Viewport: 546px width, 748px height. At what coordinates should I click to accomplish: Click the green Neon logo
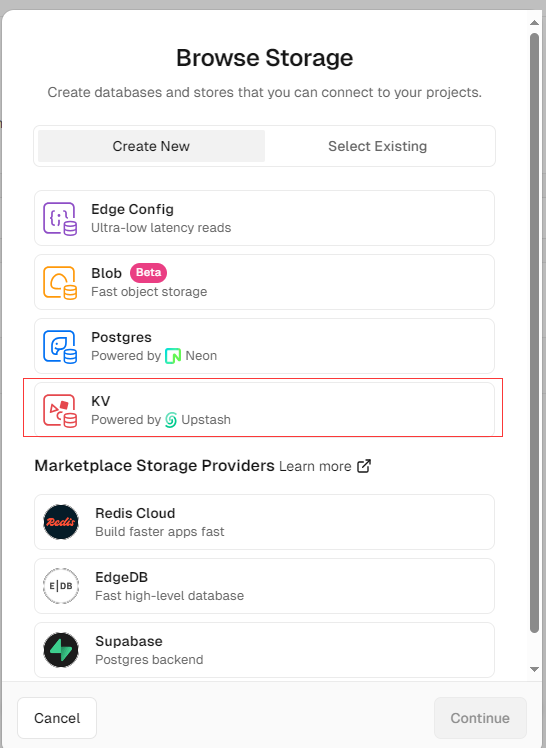click(173, 356)
